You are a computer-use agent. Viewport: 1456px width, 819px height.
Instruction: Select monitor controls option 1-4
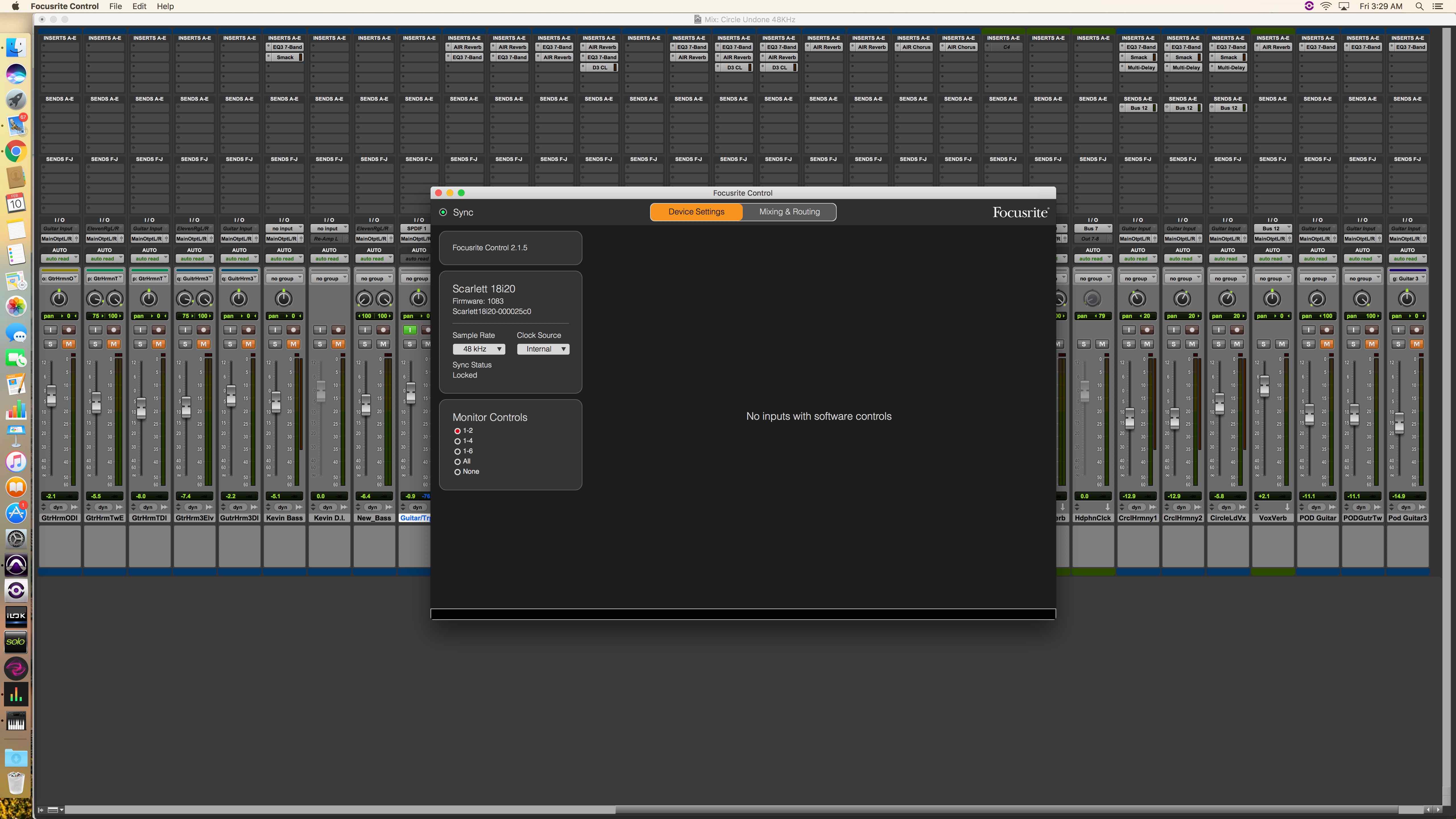(457, 441)
